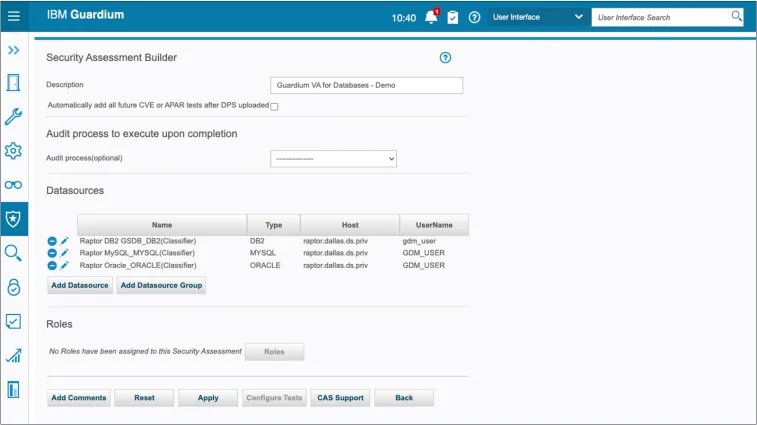Click the Host column header
757x425 pixels.
349,225
